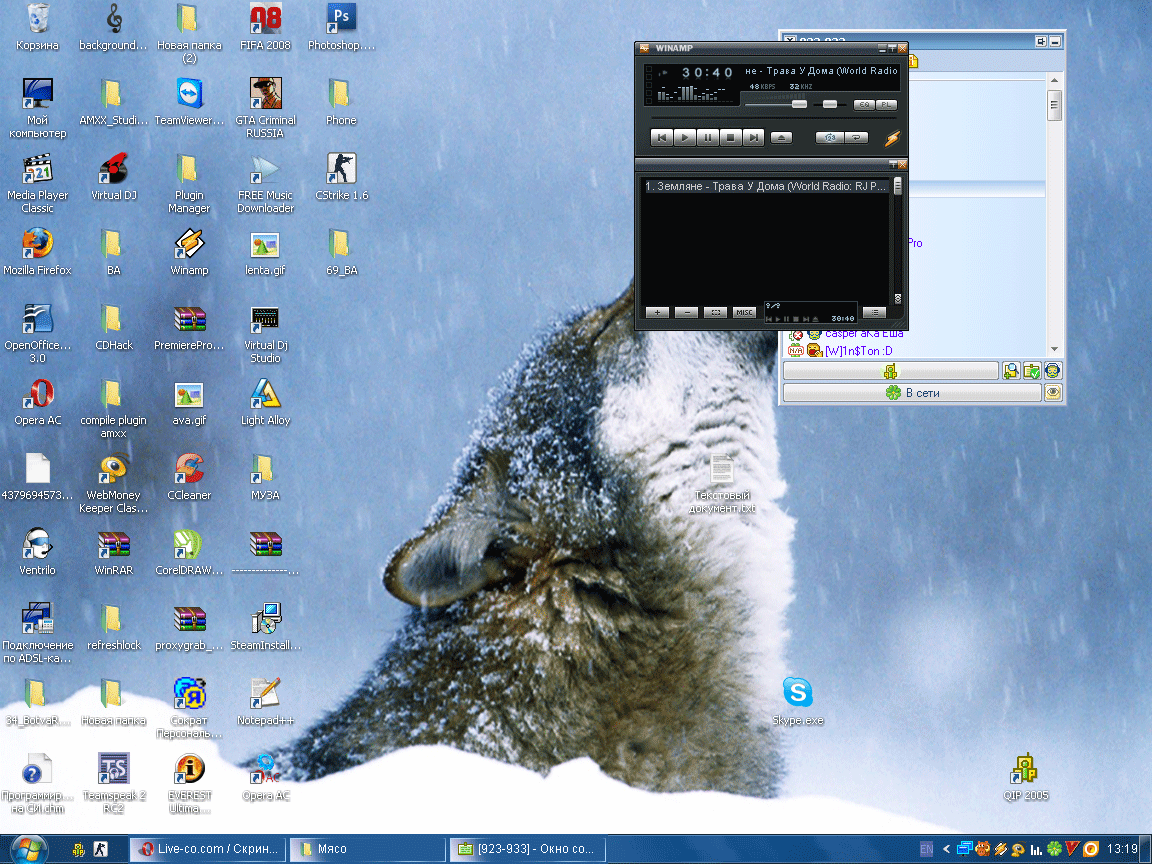Viewport: 1152px width, 864px height.
Task: Expand hidden system tray icons arrow
Action: coord(946,849)
